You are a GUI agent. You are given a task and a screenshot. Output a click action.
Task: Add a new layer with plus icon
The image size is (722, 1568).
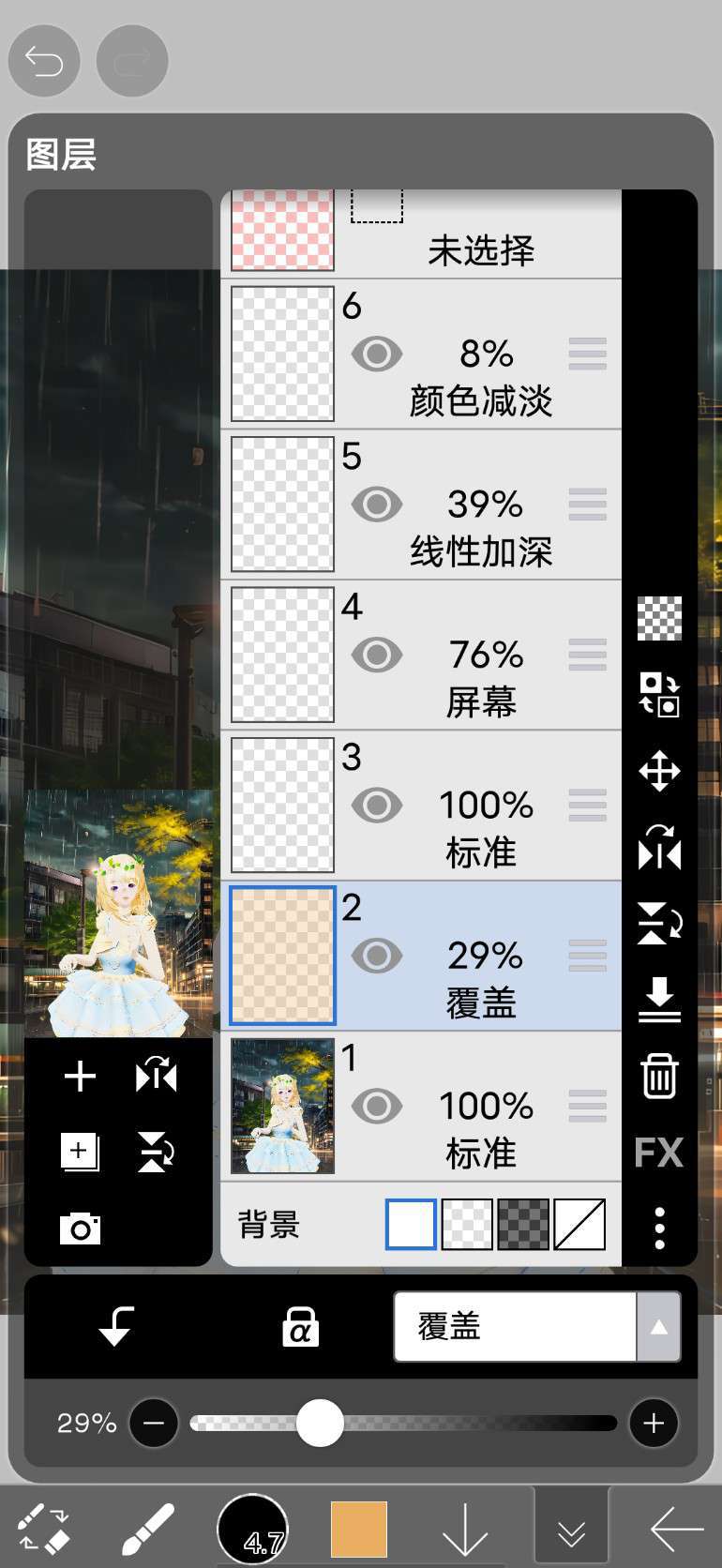(x=80, y=1076)
